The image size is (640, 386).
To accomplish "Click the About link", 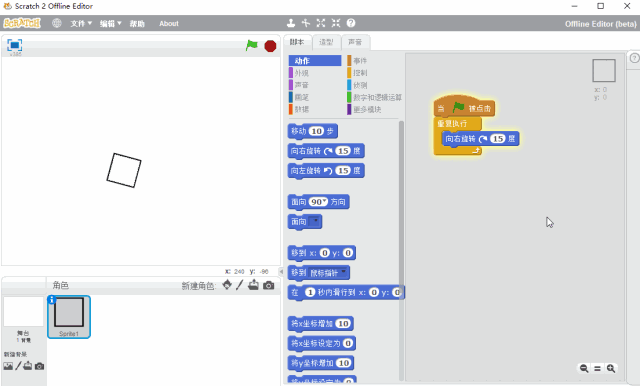I will click(x=169, y=24).
